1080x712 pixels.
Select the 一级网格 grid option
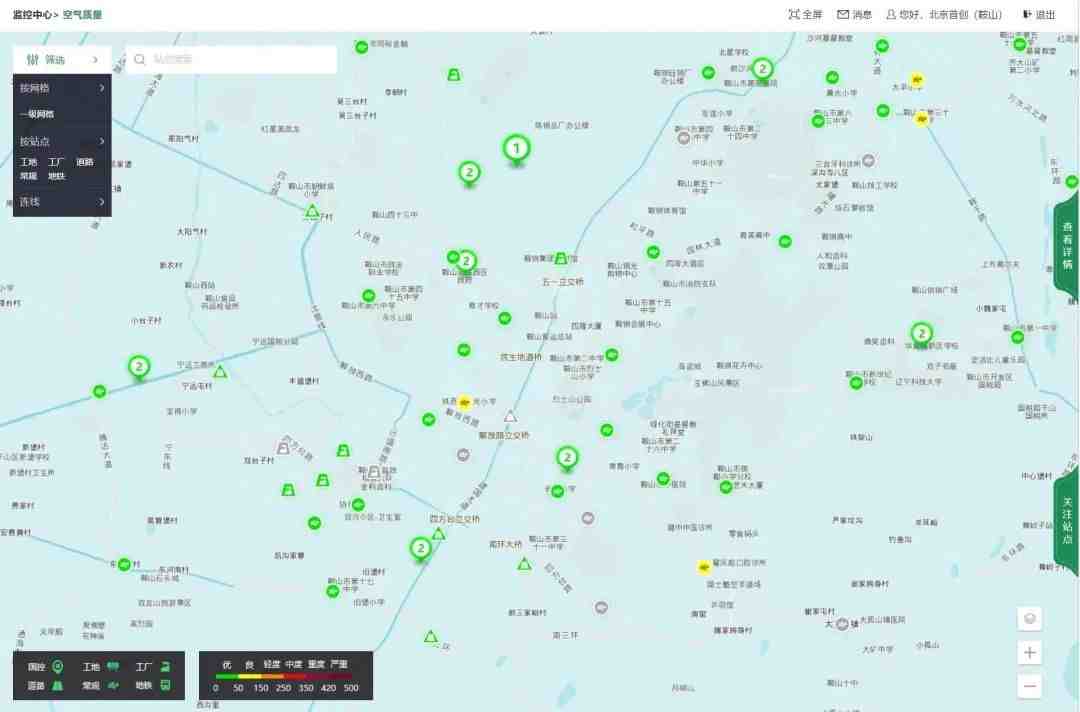(37, 114)
